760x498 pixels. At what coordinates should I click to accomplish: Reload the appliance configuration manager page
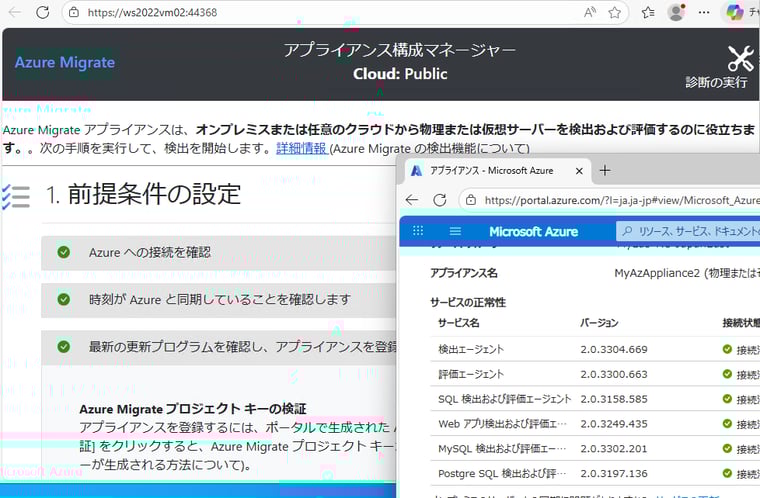(43, 12)
